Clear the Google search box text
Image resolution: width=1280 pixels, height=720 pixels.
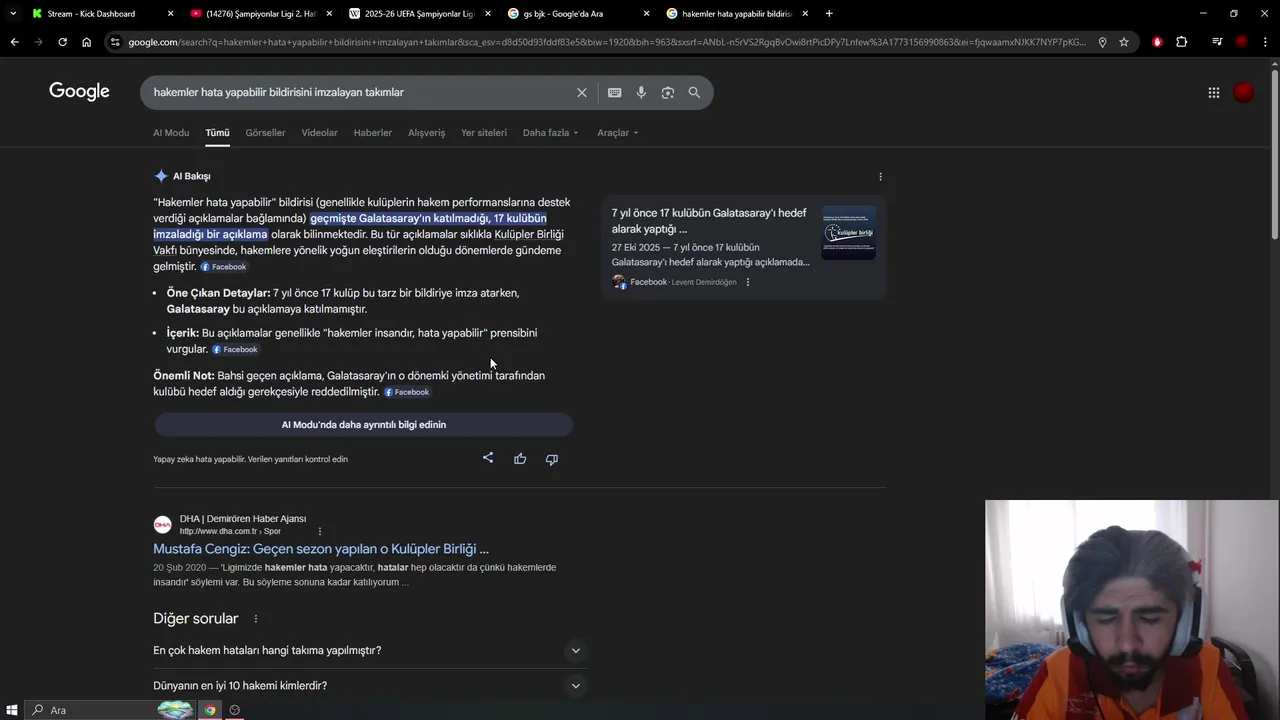coord(582,92)
